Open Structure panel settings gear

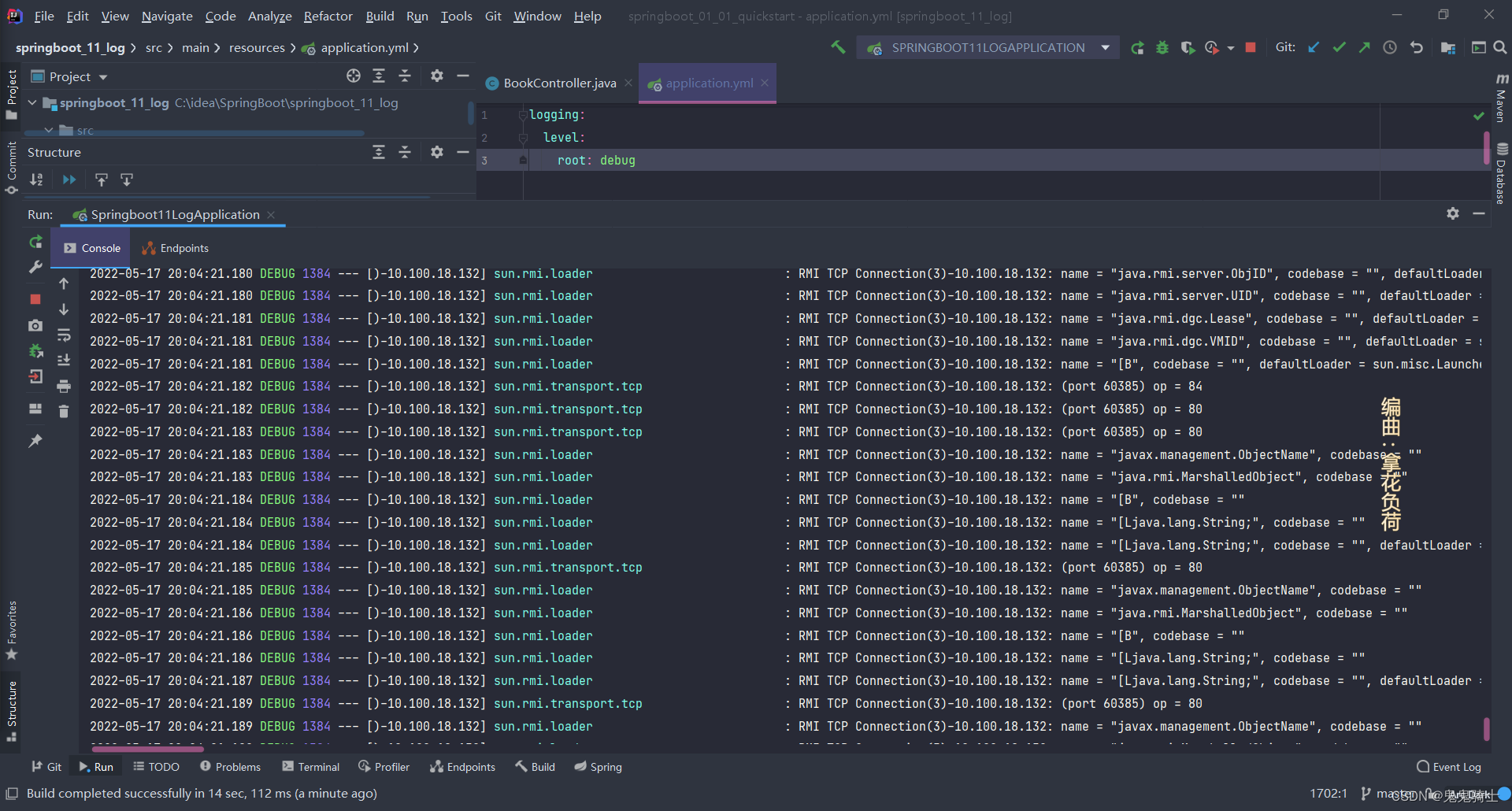point(437,152)
